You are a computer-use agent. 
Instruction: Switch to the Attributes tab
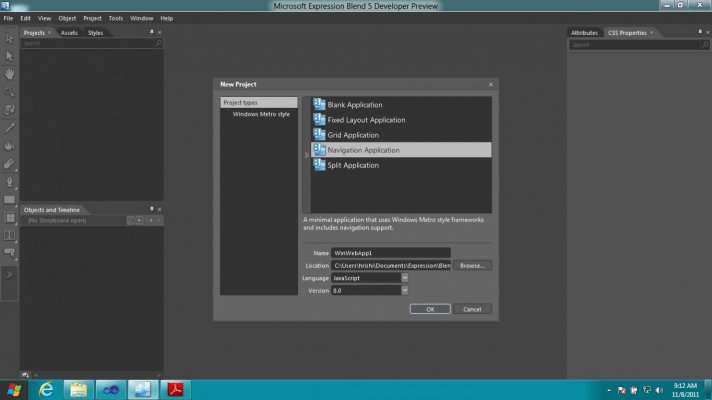[584, 33]
